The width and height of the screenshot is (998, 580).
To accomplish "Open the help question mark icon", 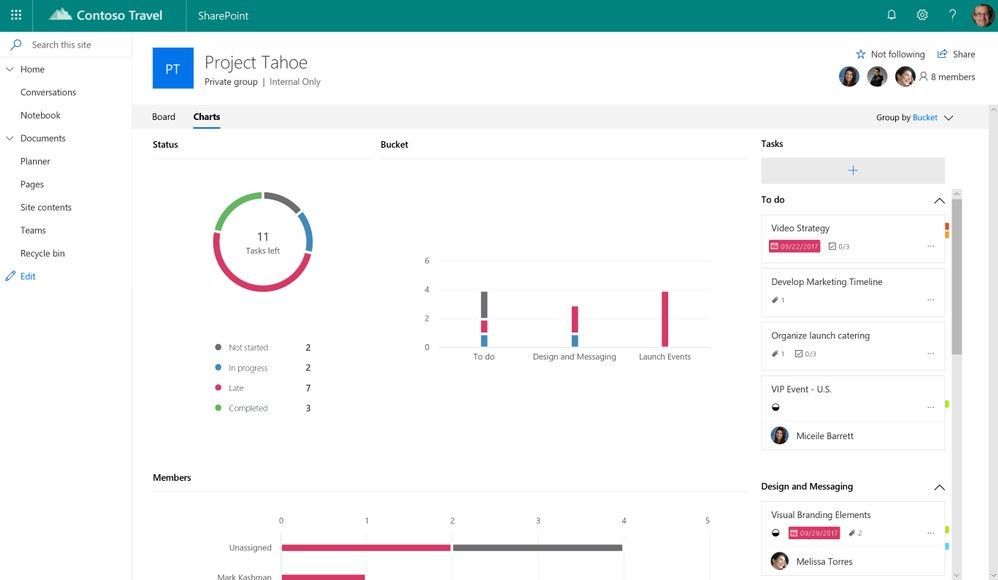I will (952, 15).
